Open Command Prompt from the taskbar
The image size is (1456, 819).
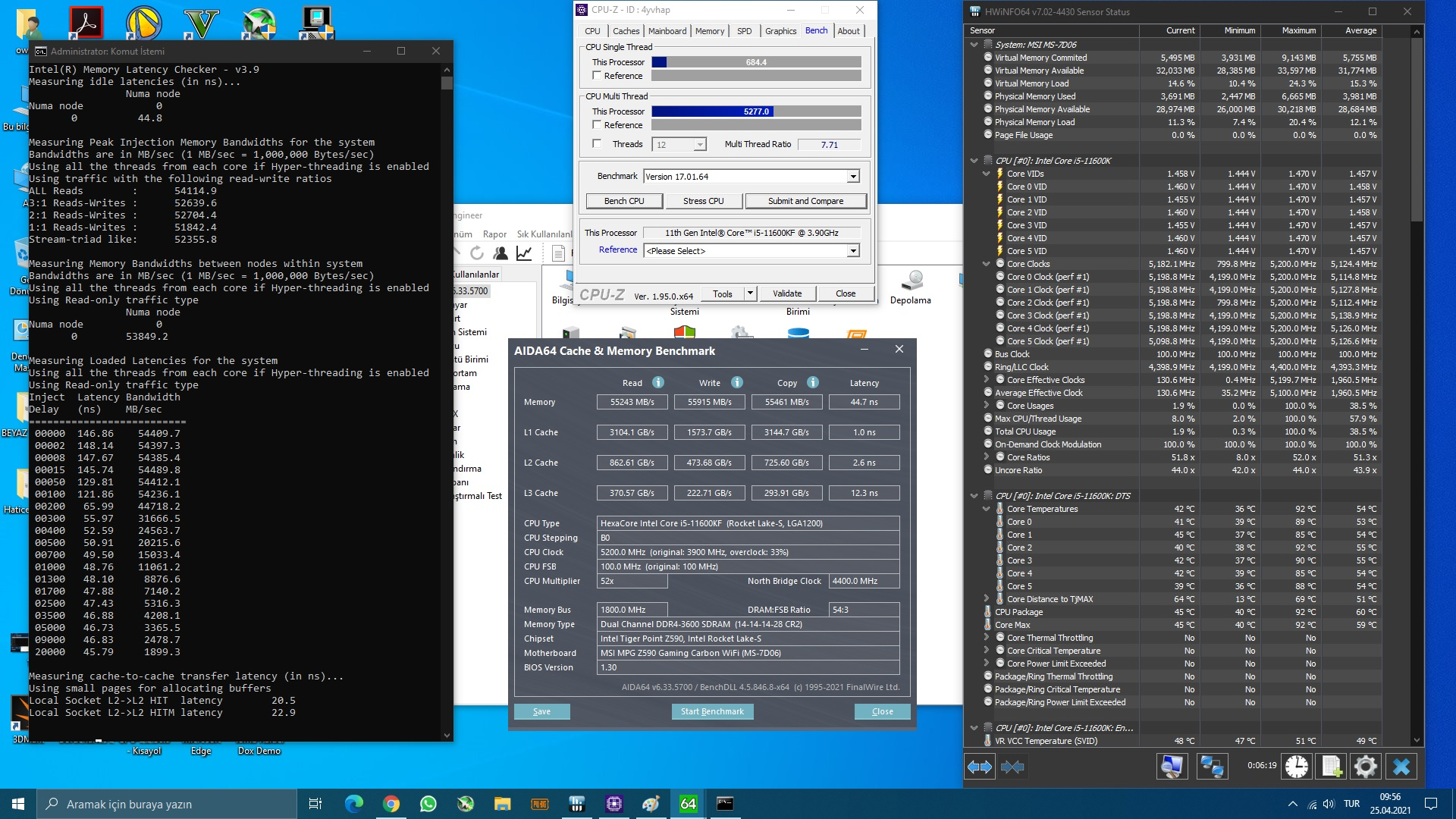pyautogui.click(x=726, y=804)
